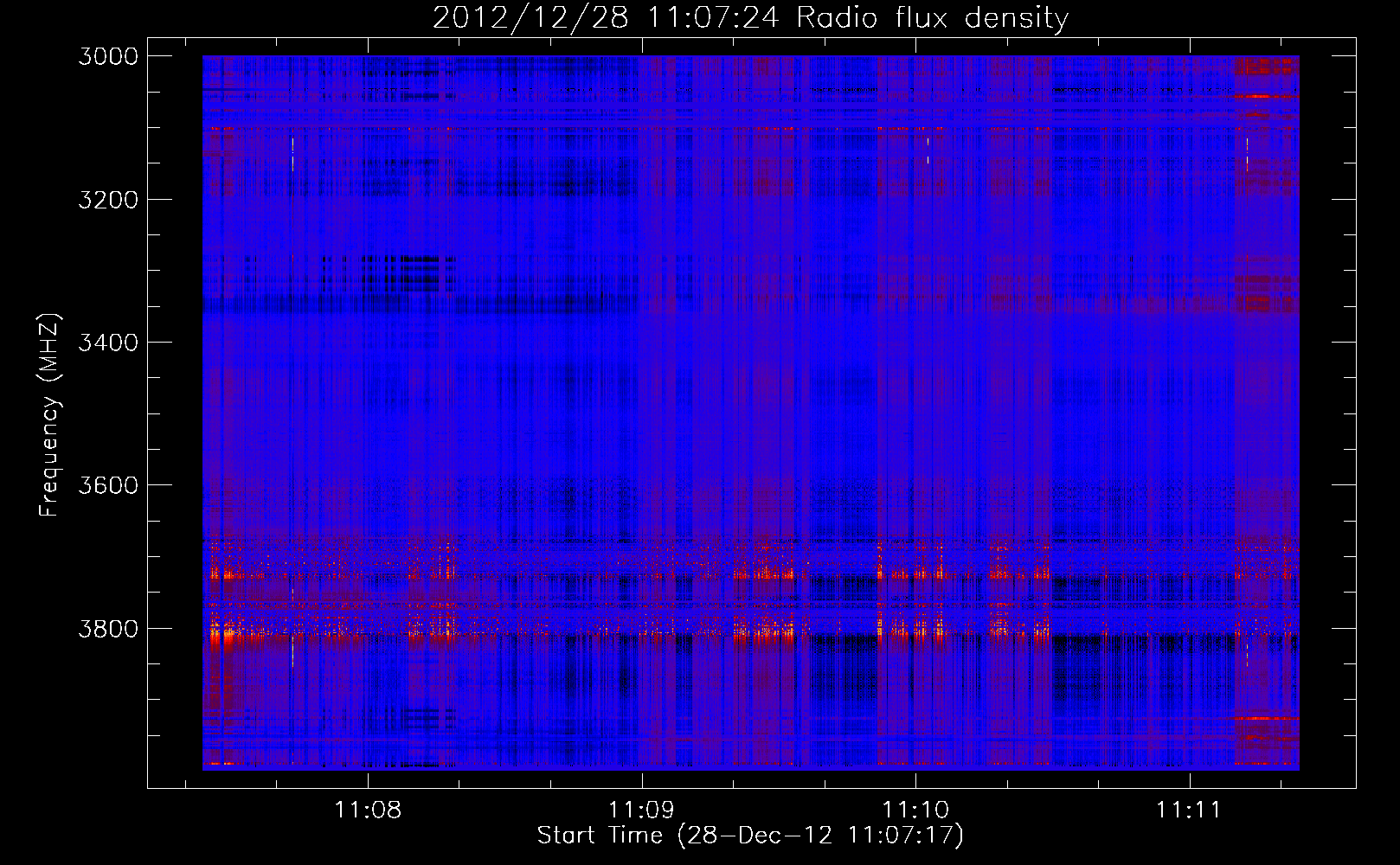Select the 3600 frequency tick label
The height and width of the screenshot is (865, 1400).
pos(108,485)
